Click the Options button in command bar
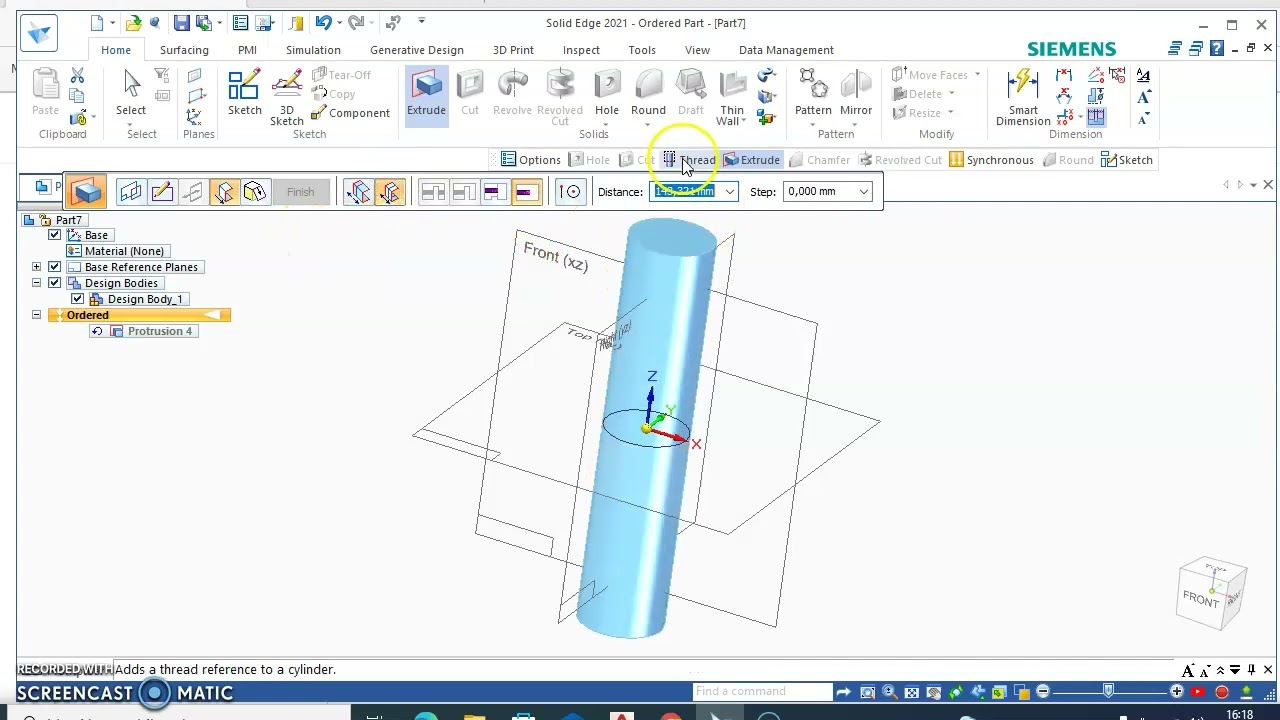The width and height of the screenshot is (1280, 720). point(531,160)
